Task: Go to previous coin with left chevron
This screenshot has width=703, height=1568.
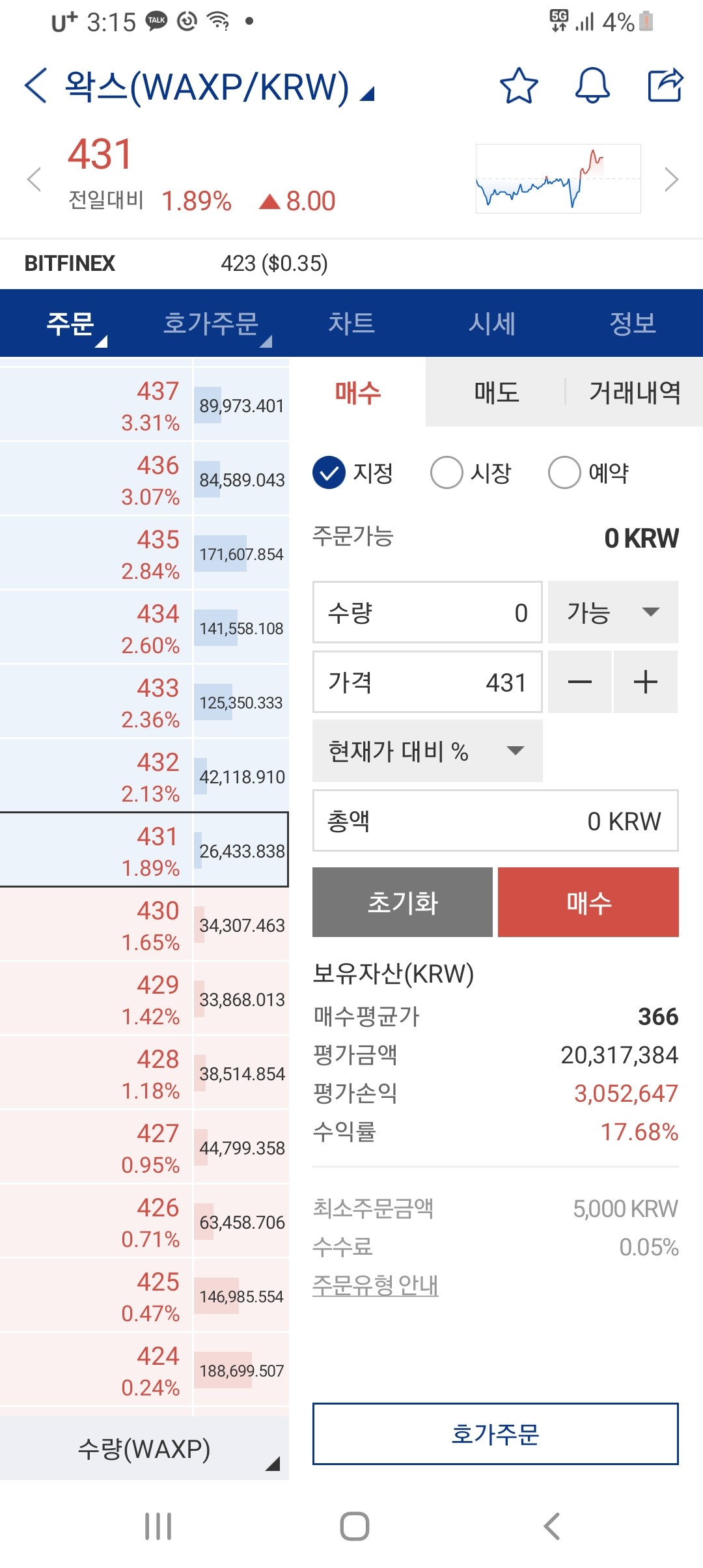Action: pyautogui.click(x=34, y=180)
